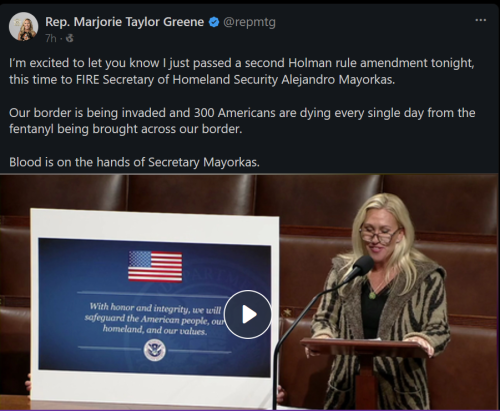The height and width of the screenshot is (411, 500).
Task: Click the white border of the poster board
Action: point(155,223)
